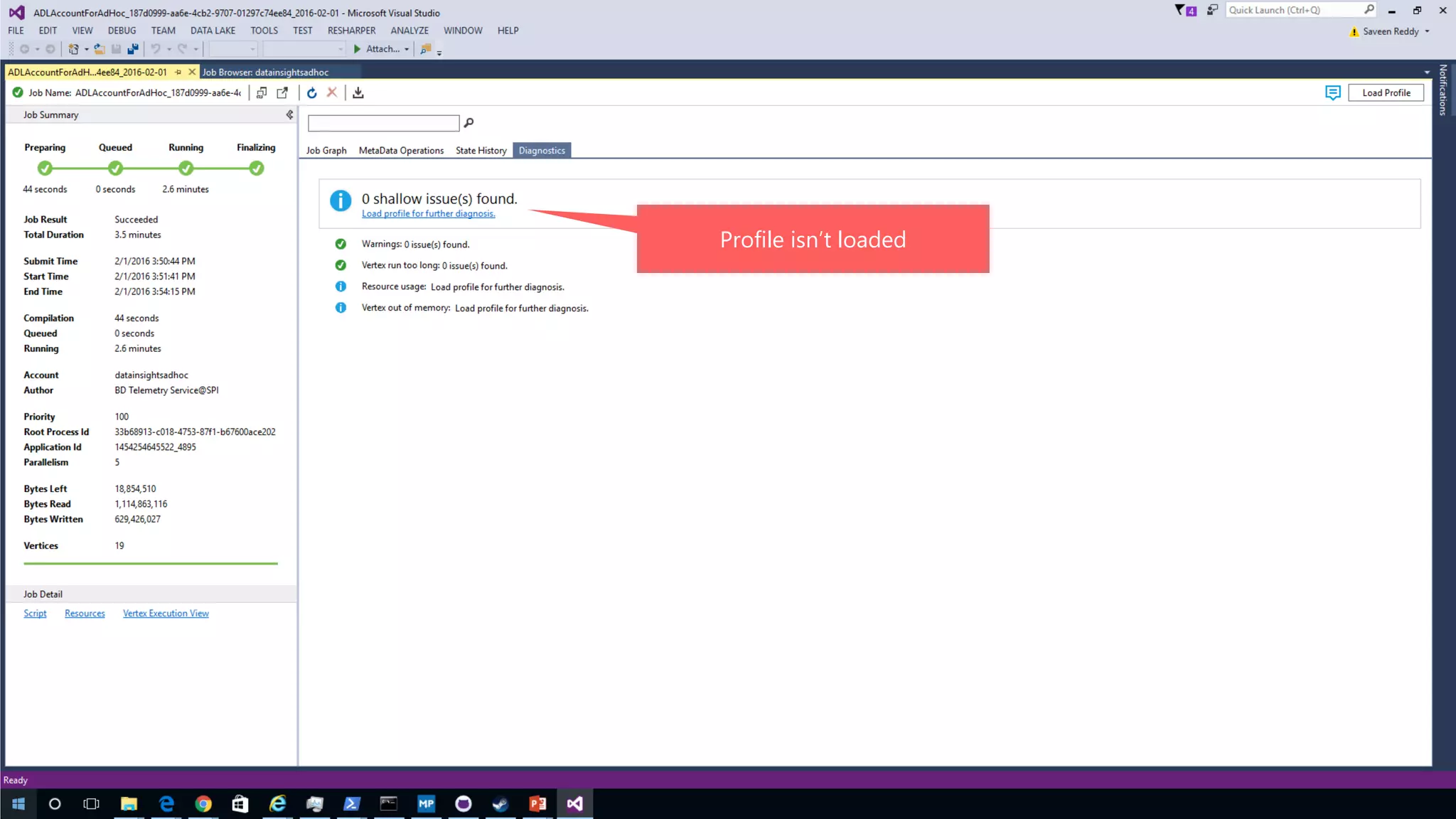Open the Undo history dropdown arrow
1456x819 pixels.
pos(168,49)
